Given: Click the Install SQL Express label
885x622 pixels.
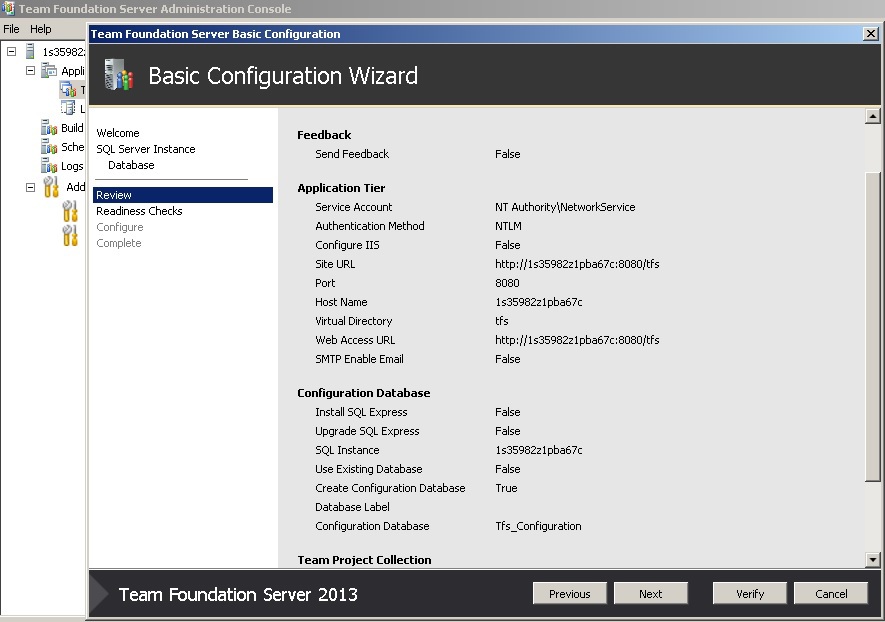Looking at the screenshot, I should (x=361, y=412).
